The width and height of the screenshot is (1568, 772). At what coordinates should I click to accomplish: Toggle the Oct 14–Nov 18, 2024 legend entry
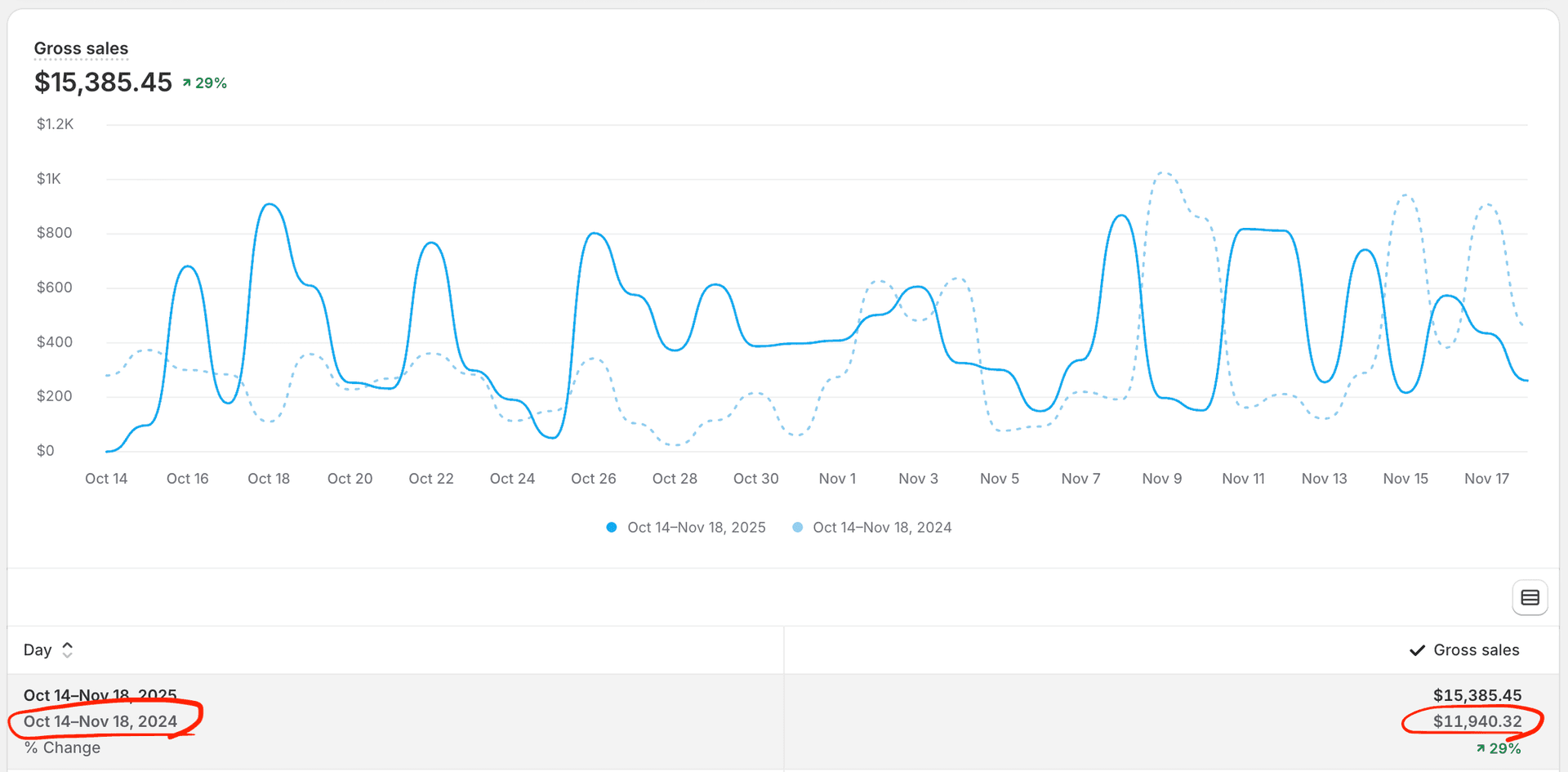pyautogui.click(x=882, y=527)
